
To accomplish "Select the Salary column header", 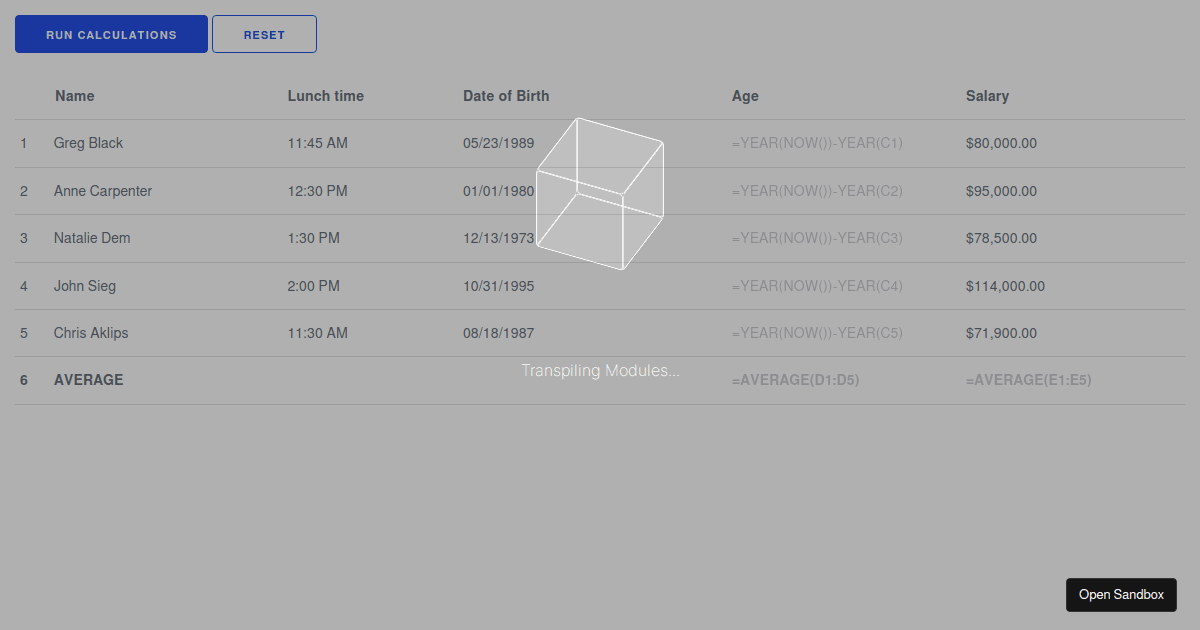I will (x=987, y=96).
